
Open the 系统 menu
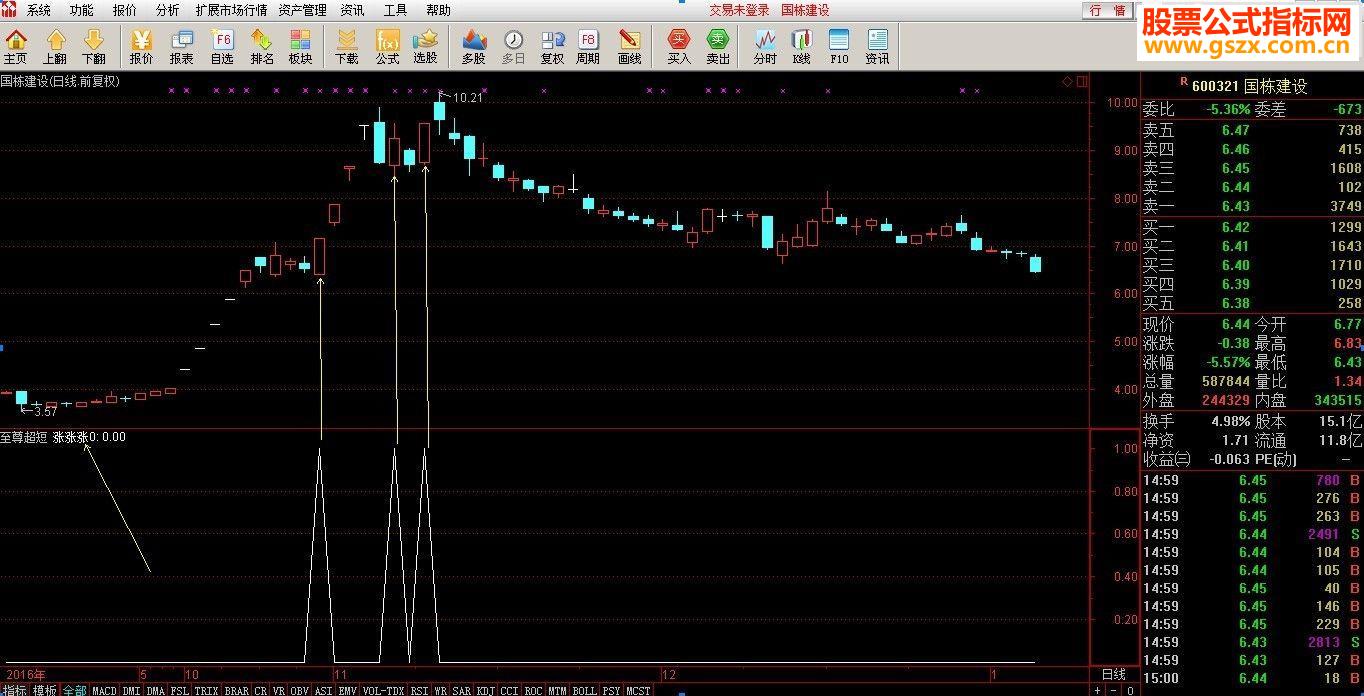(39, 10)
